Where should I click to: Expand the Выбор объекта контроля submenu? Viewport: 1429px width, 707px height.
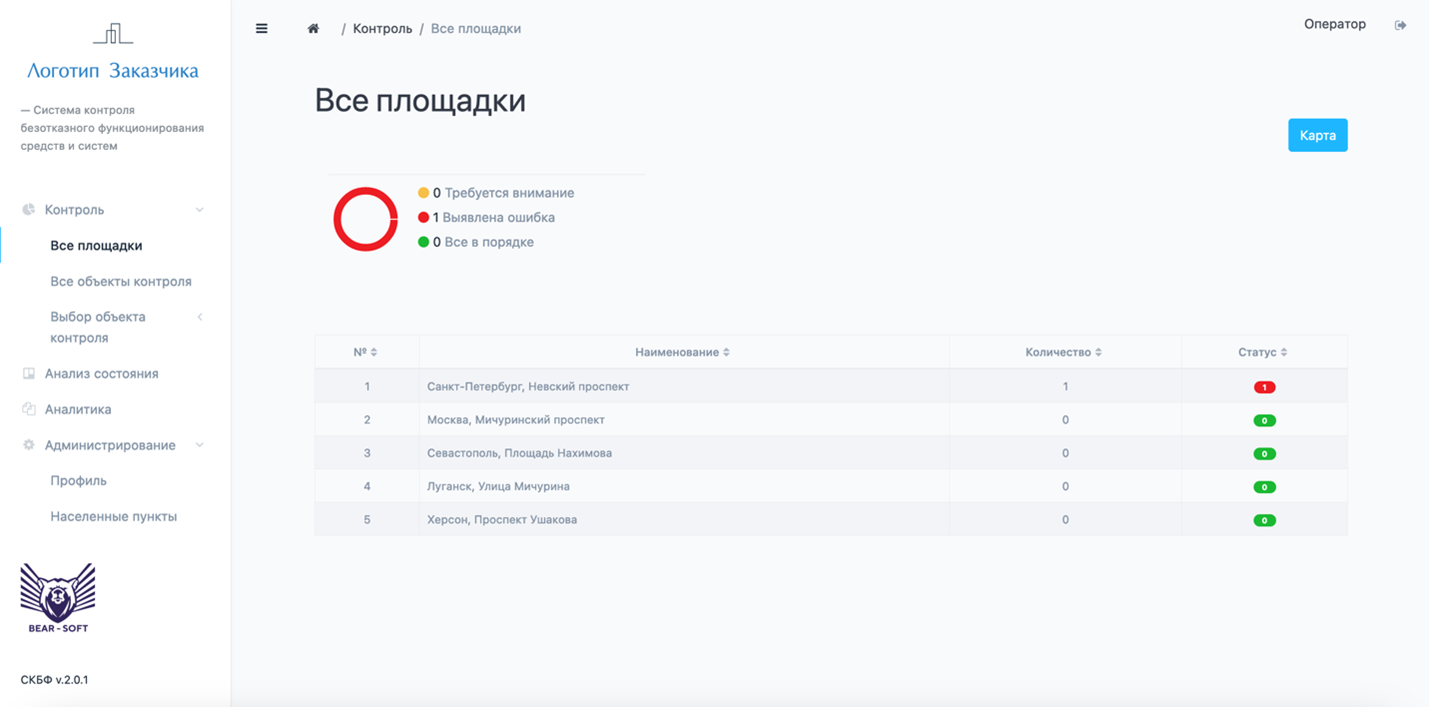click(x=199, y=316)
